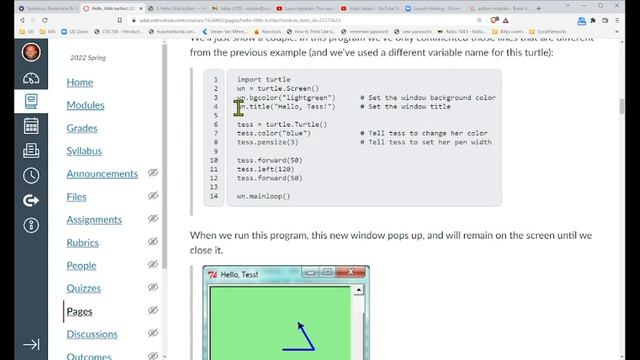
Task: Open the Modules course link
Action: [x=85, y=105]
